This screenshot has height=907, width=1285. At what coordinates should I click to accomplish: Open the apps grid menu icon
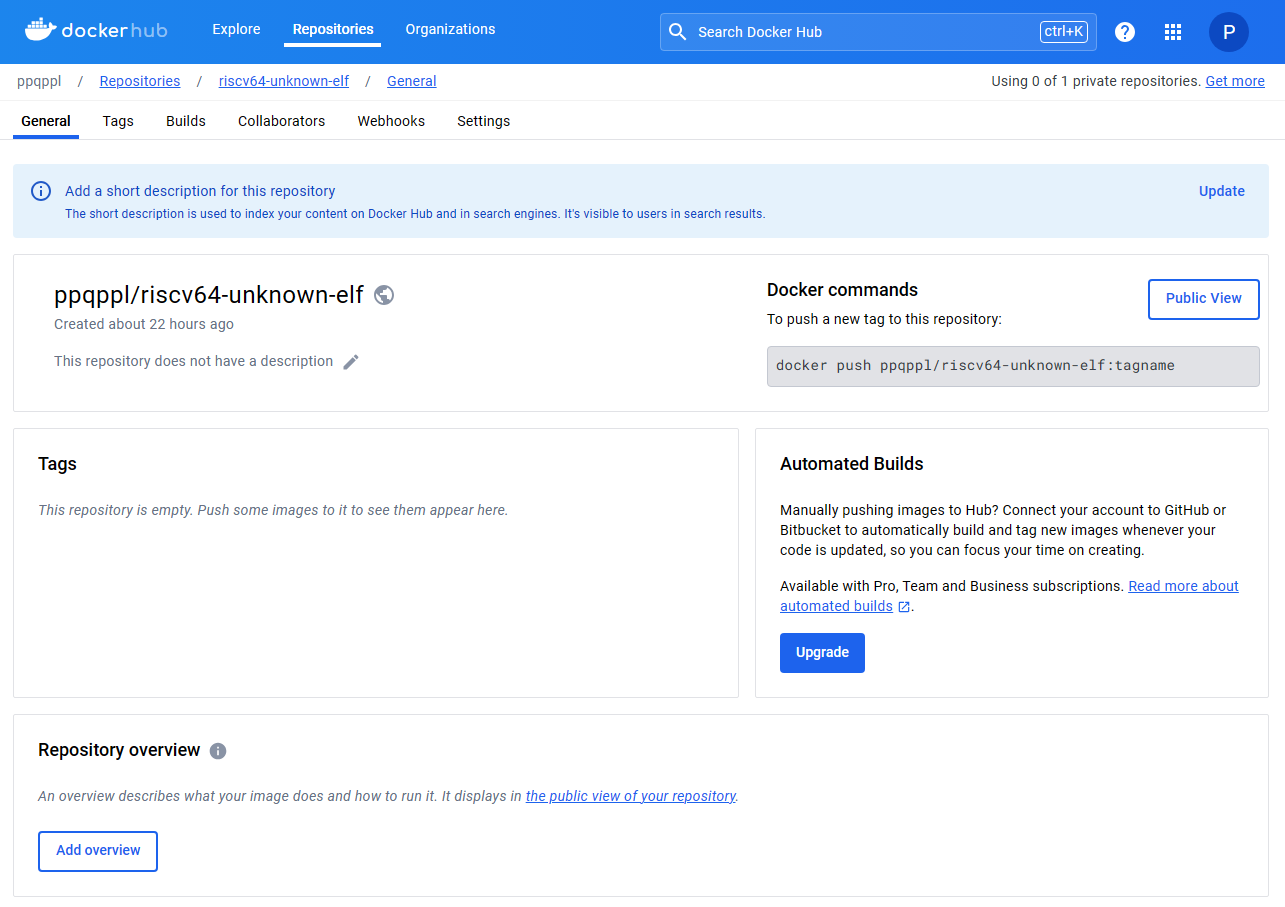1173,32
